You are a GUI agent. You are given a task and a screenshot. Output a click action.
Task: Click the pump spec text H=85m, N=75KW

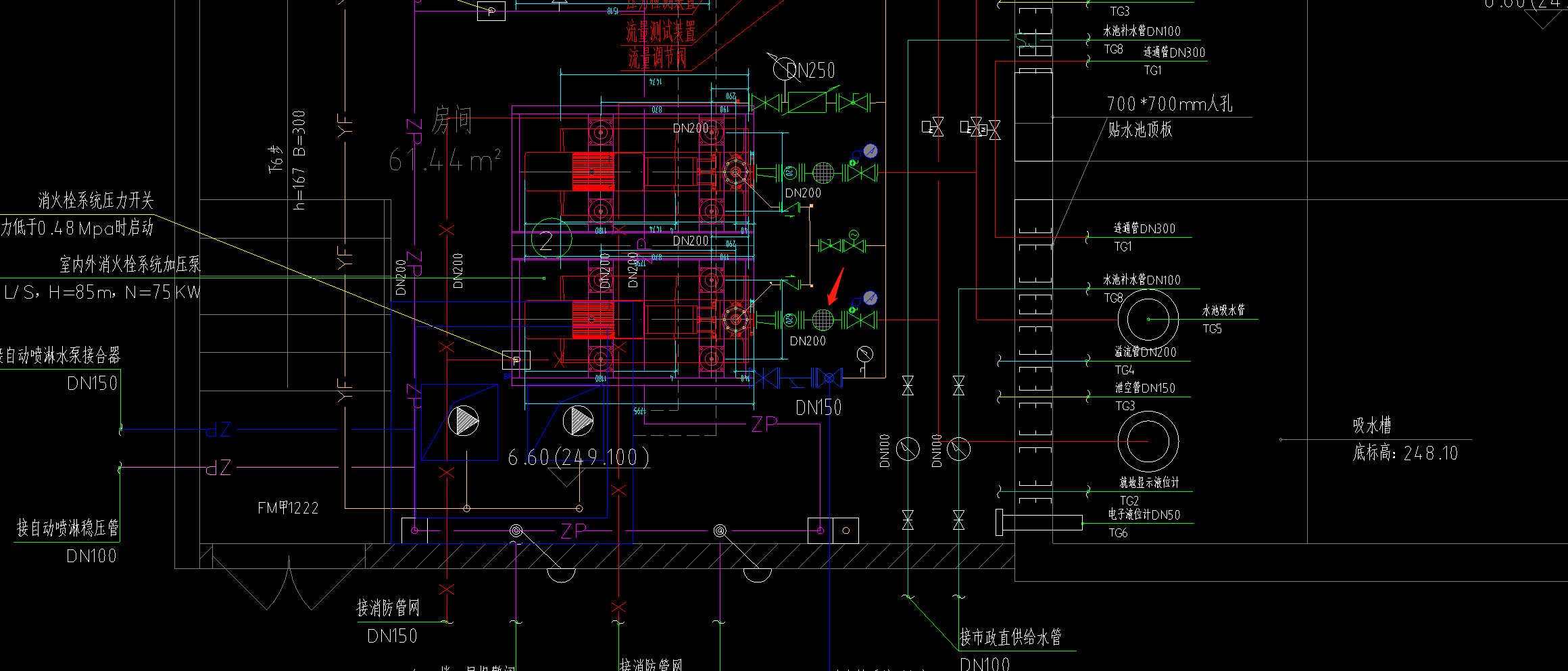click(x=125, y=293)
